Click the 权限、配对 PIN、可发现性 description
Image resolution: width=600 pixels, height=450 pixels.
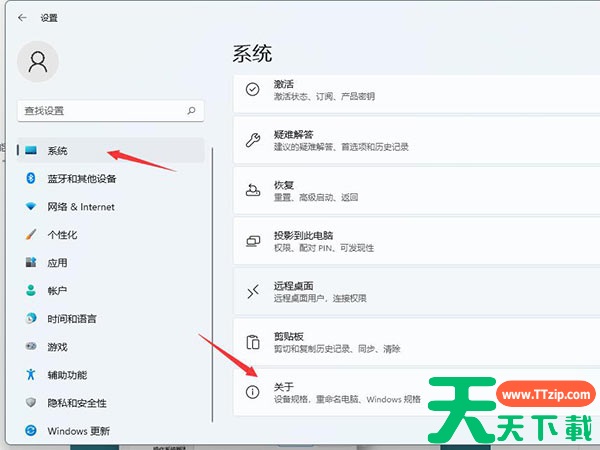coord(324,248)
